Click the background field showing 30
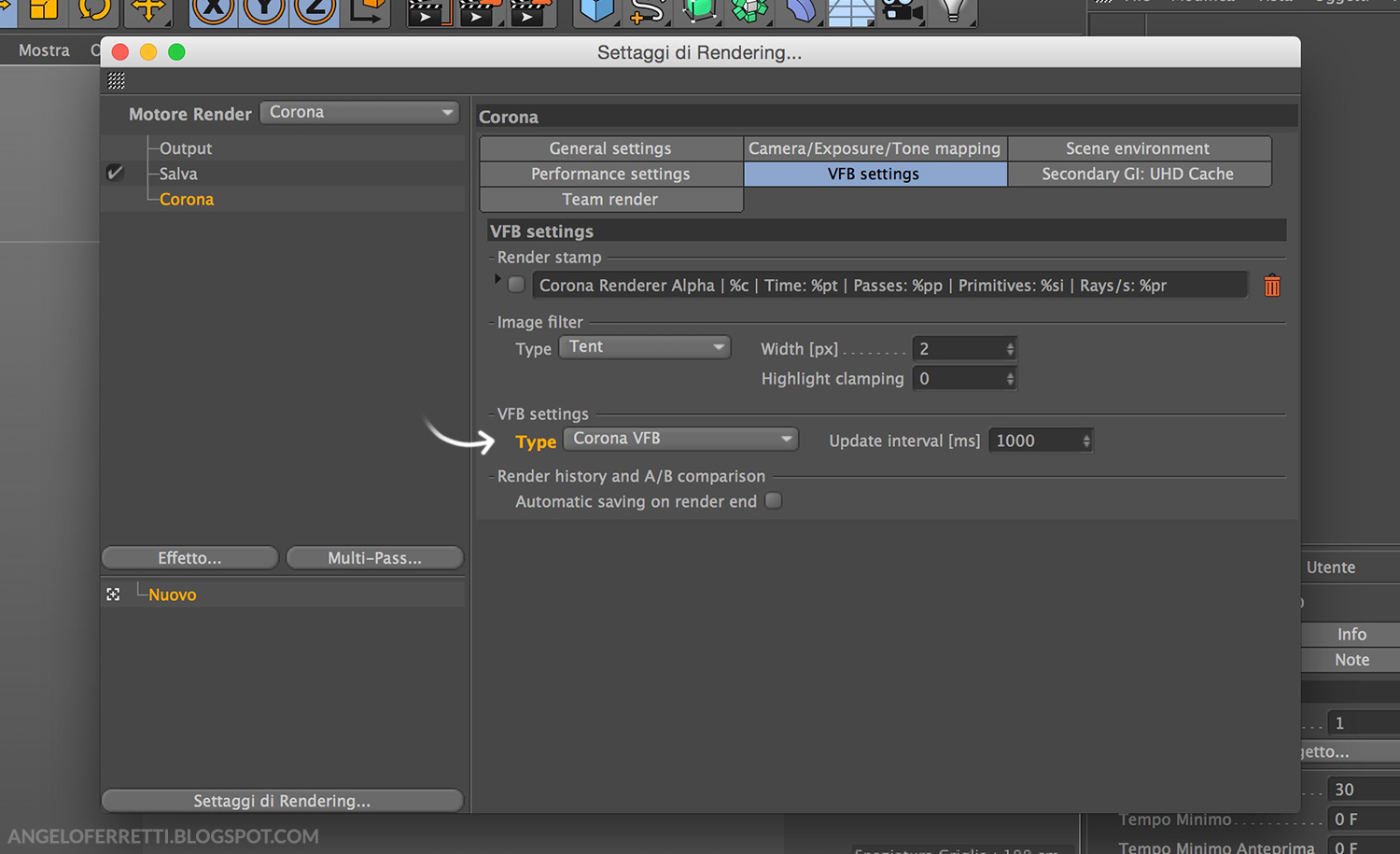Viewport: 1400px width, 854px height. pos(1364,790)
